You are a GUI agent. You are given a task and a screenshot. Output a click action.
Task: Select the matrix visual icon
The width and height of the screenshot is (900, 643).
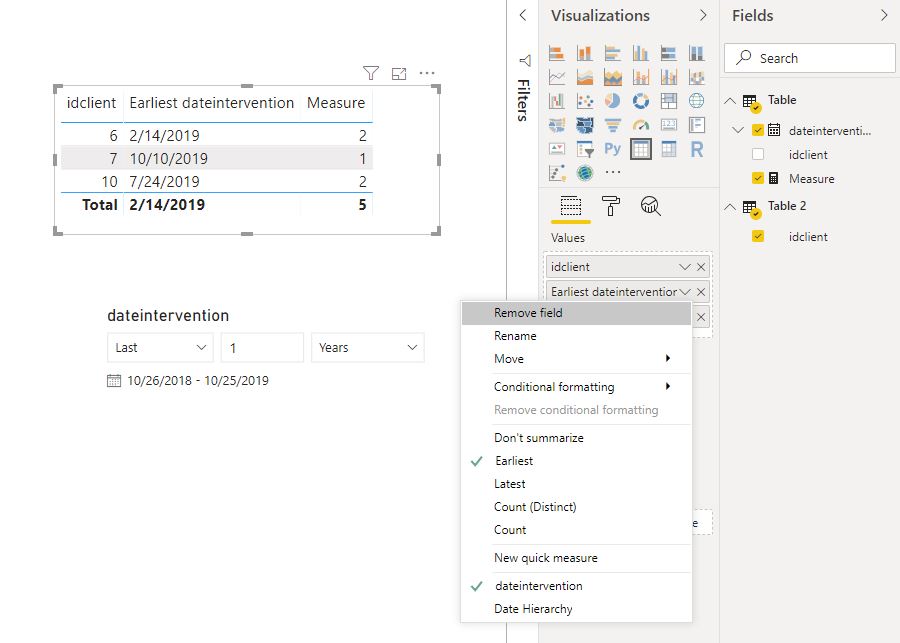pyautogui.click(x=669, y=149)
